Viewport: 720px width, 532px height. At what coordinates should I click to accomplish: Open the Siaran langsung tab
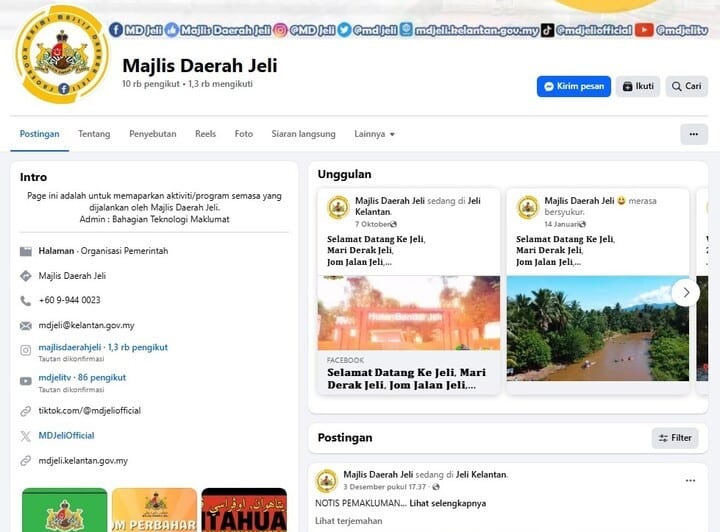tap(303, 134)
